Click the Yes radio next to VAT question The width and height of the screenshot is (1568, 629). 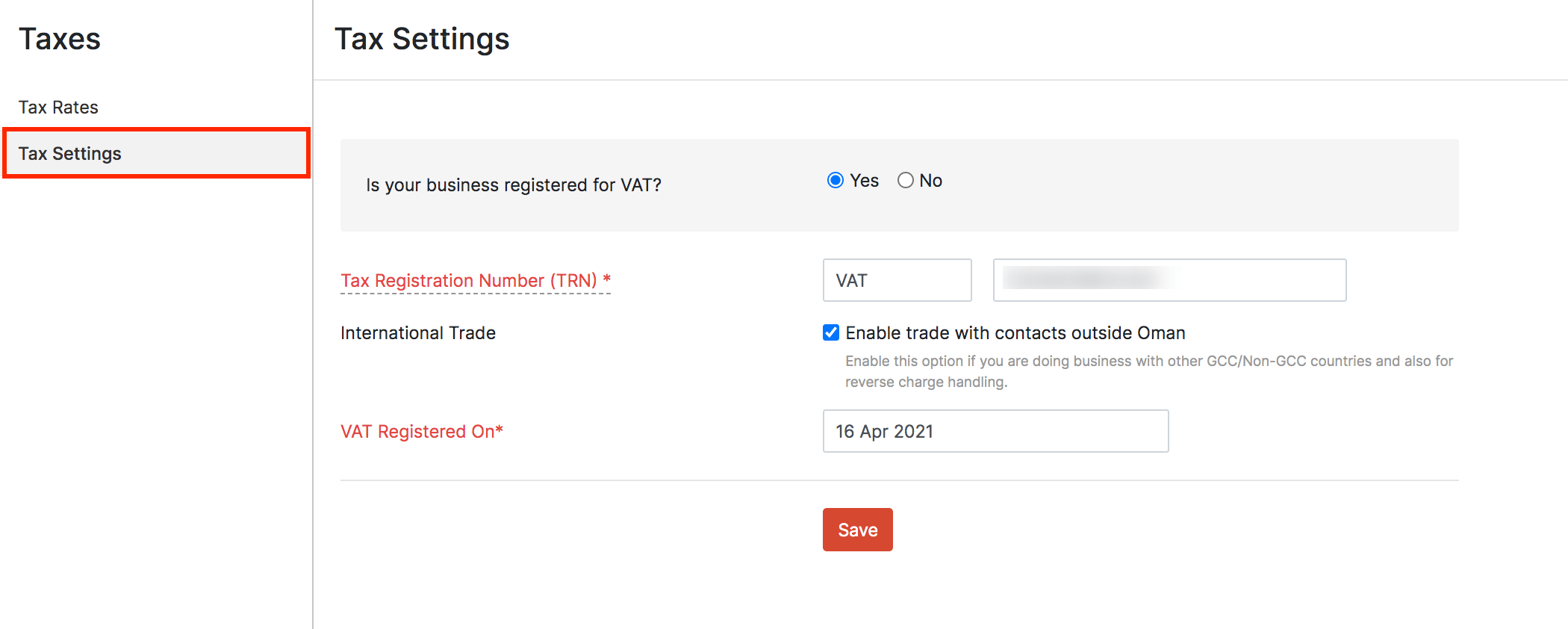coord(835,180)
